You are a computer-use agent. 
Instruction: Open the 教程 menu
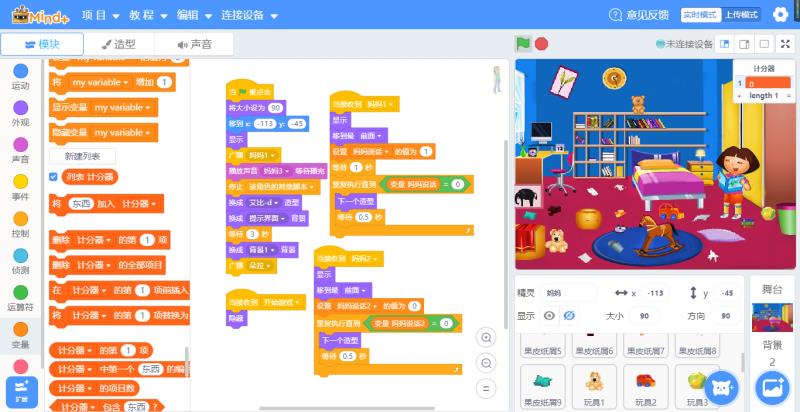tap(148, 15)
